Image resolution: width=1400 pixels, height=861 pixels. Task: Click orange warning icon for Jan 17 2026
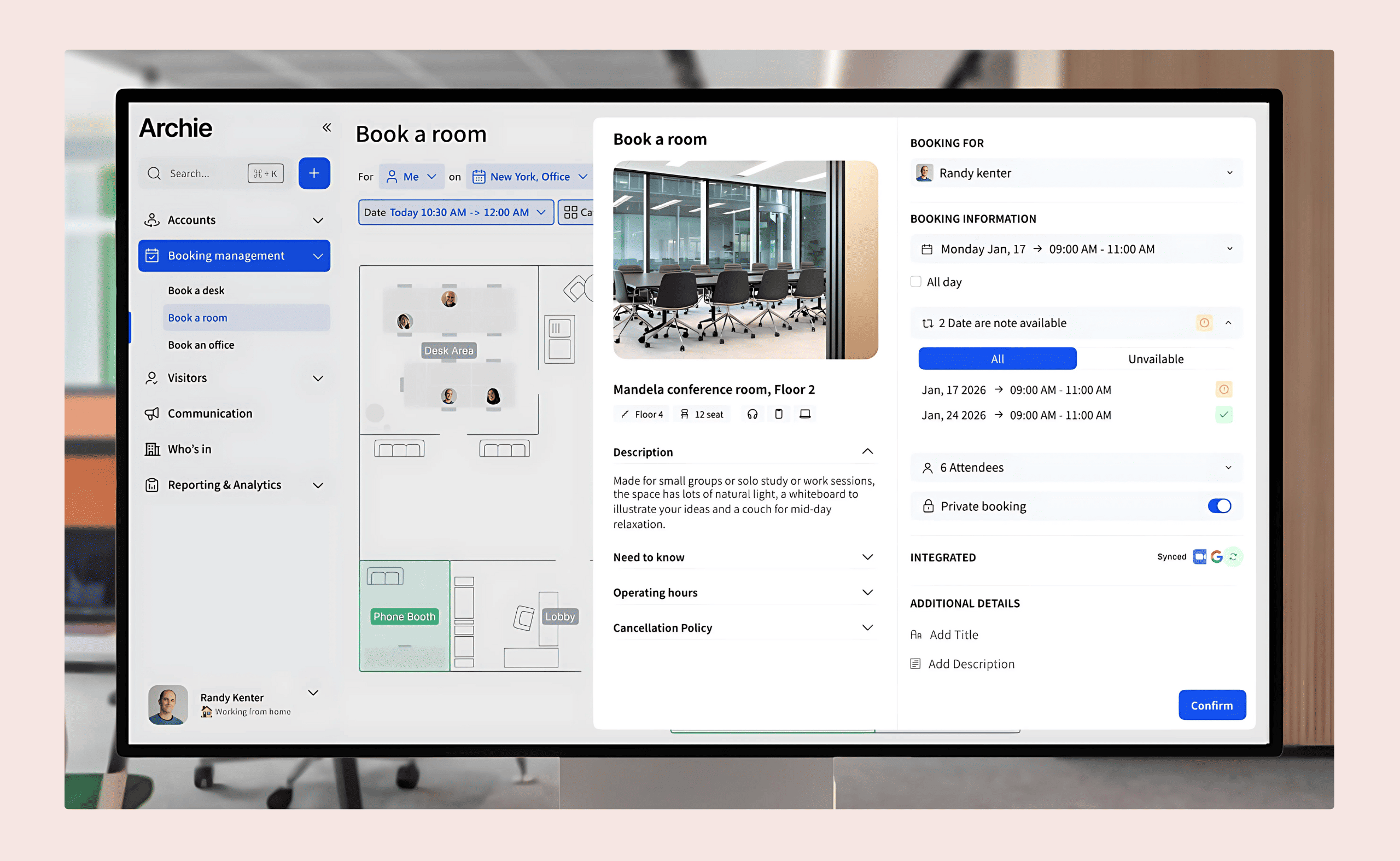tap(1223, 389)
